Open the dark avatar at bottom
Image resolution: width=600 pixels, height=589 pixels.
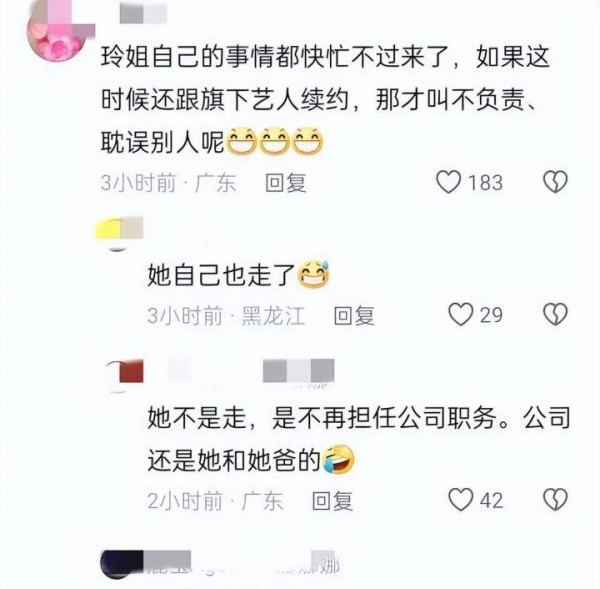tap(122, 565)
